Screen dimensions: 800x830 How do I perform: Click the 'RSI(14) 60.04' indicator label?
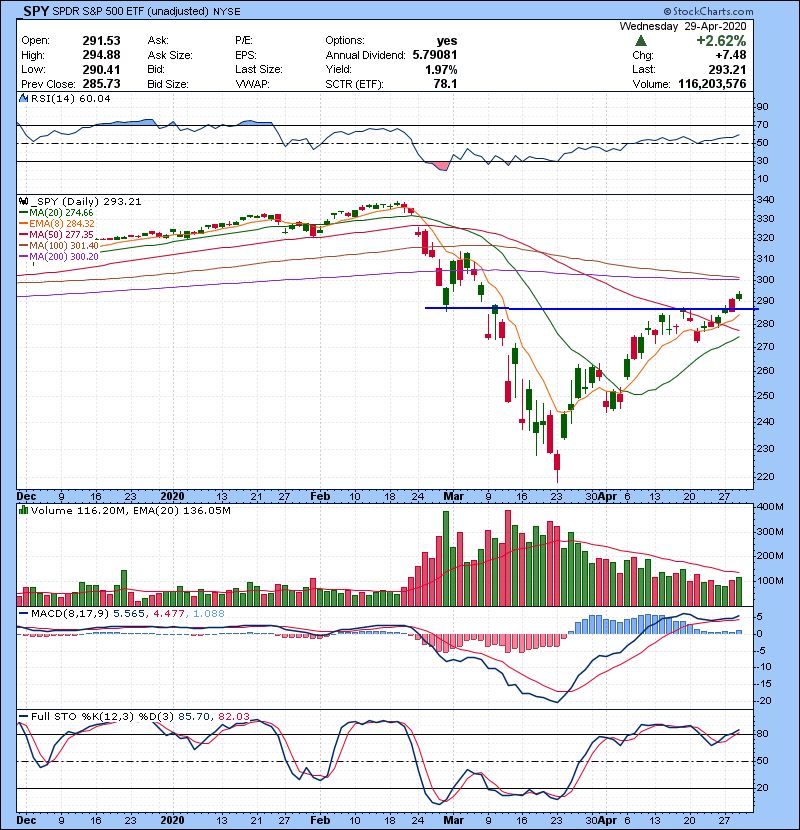tap(71, 98)
